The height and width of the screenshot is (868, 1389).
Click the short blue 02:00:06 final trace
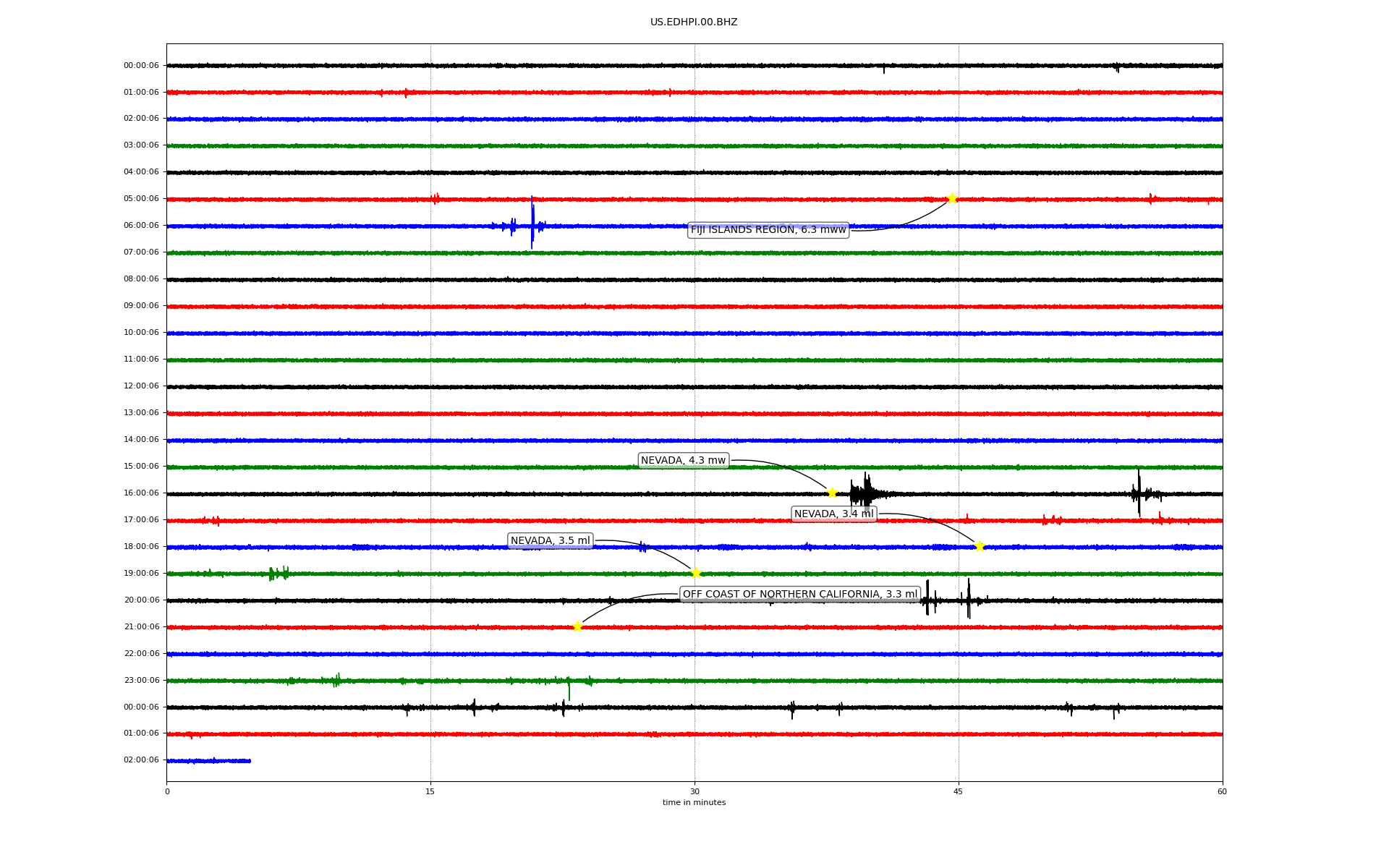pyautogui.click(x=208, y=761)
